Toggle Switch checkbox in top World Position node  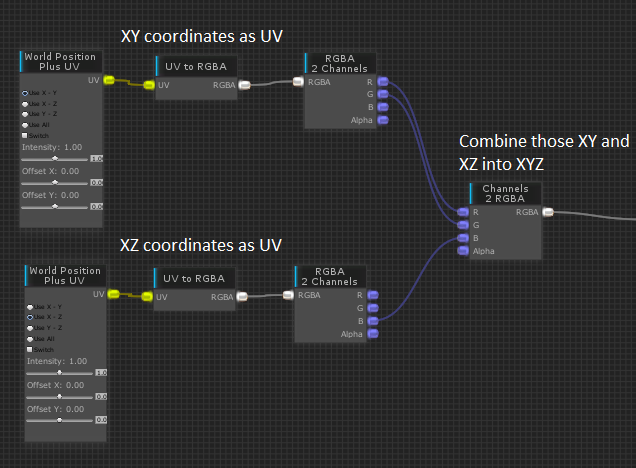[24, 135]
